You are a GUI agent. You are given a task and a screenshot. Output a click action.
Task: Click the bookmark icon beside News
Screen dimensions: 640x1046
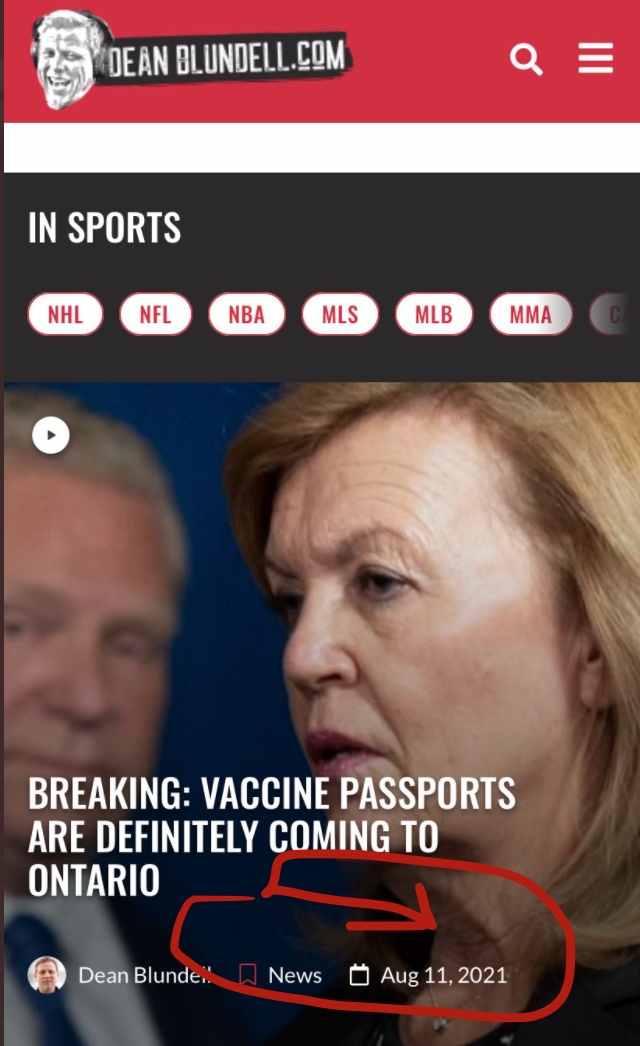point(248,975)
